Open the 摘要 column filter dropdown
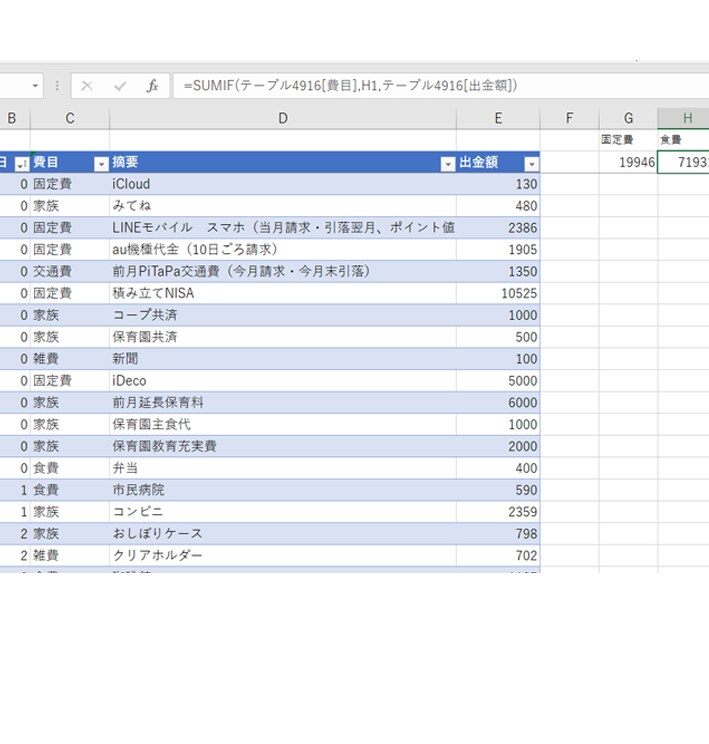This screenshot has height=744, width=709. click(x=448, y=164)
